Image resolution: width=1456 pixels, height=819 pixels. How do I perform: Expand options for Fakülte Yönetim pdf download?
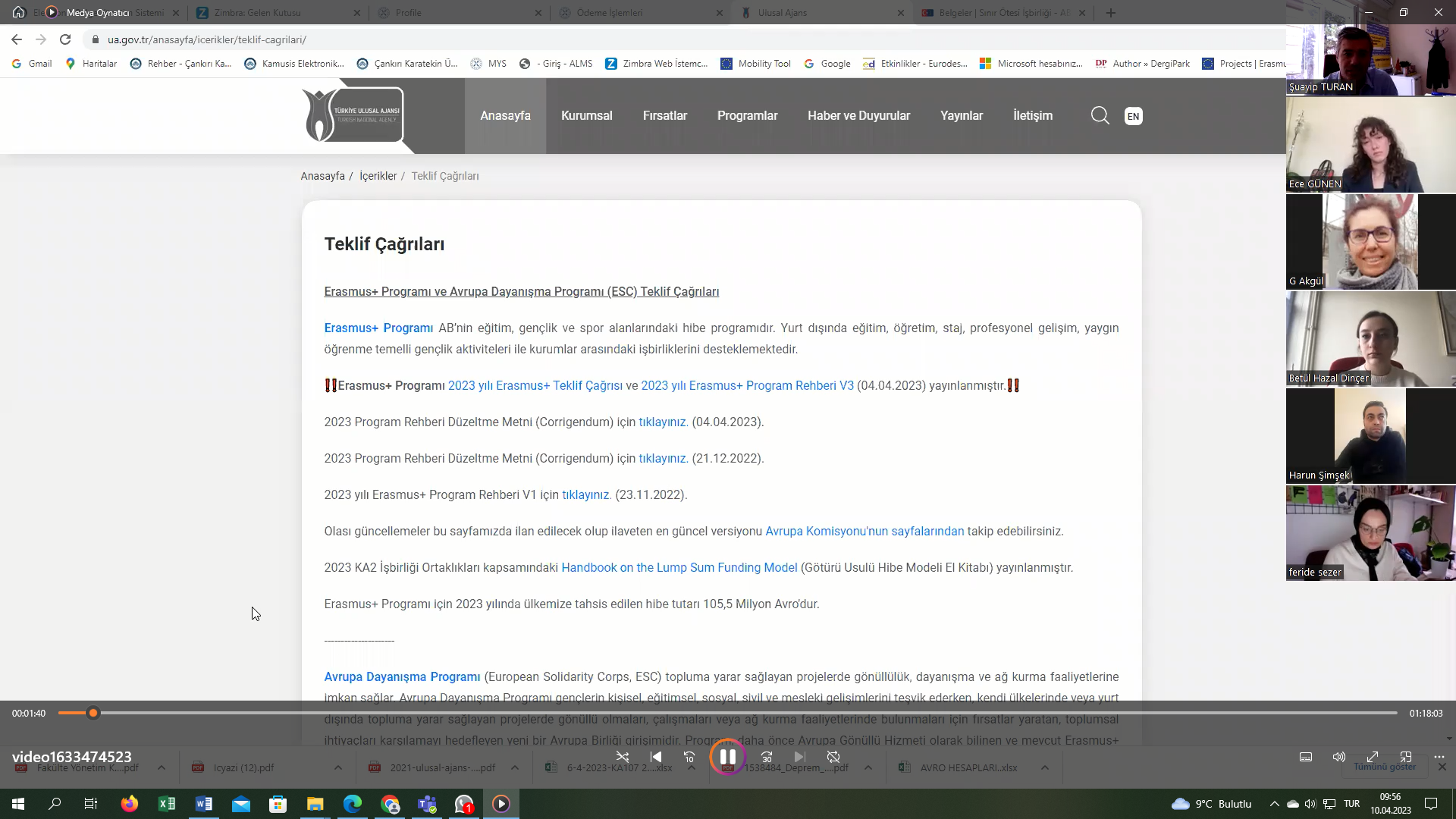pyautogui.click(x=162, y=767)
